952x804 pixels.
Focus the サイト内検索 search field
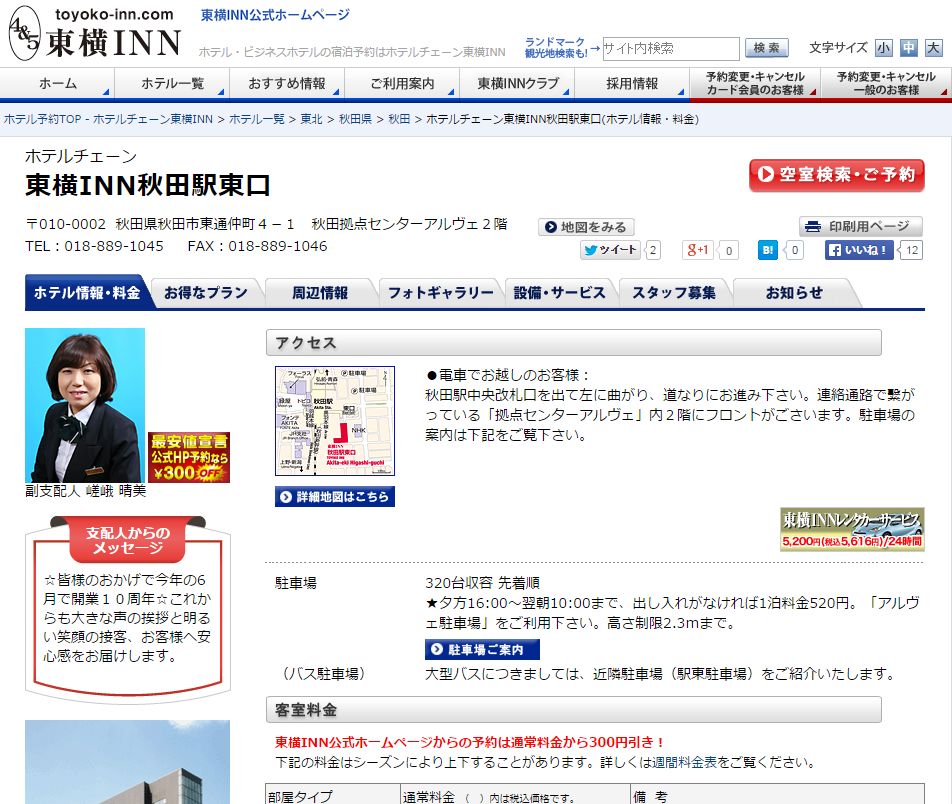[670, 49]
